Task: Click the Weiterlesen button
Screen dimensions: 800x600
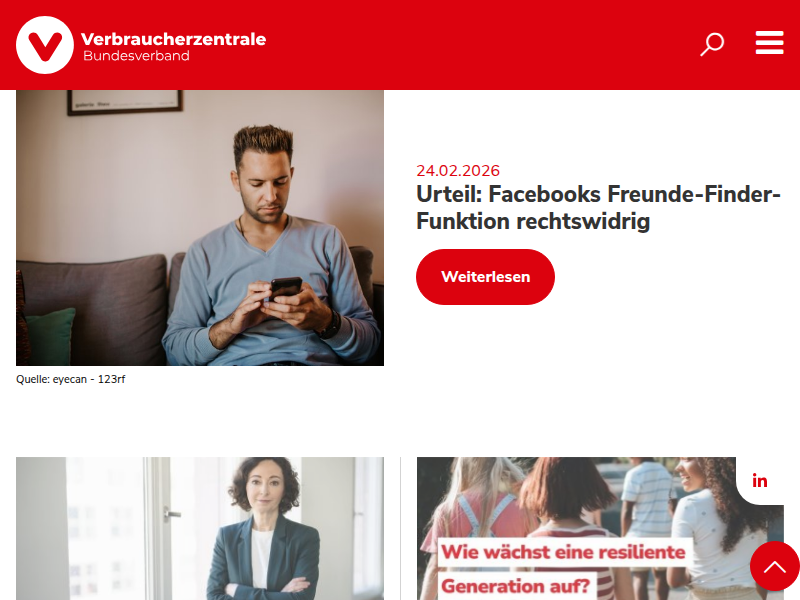Action: pos(485,277)
